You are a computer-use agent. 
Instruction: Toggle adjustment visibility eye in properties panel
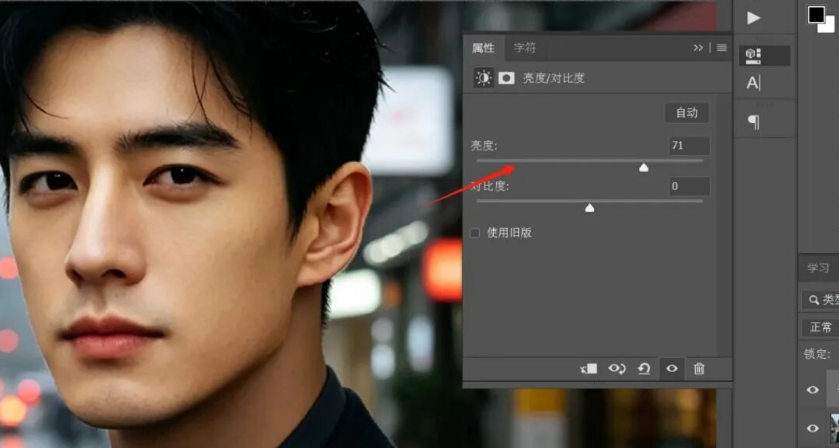[672, 369]
